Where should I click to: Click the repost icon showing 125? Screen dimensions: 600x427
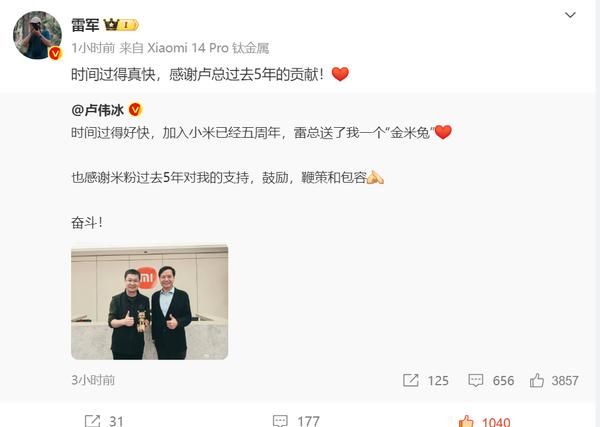[x=426, y=380]
